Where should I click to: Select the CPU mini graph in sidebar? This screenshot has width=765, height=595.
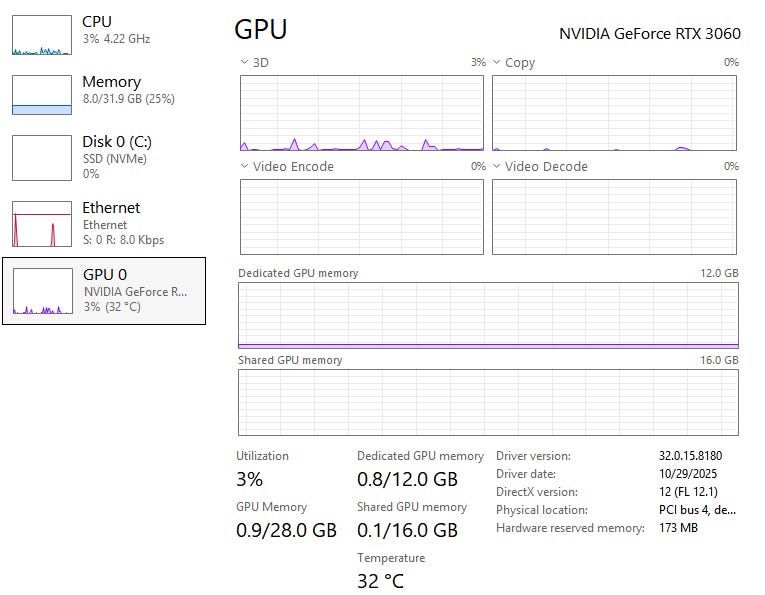pos(42,35)
